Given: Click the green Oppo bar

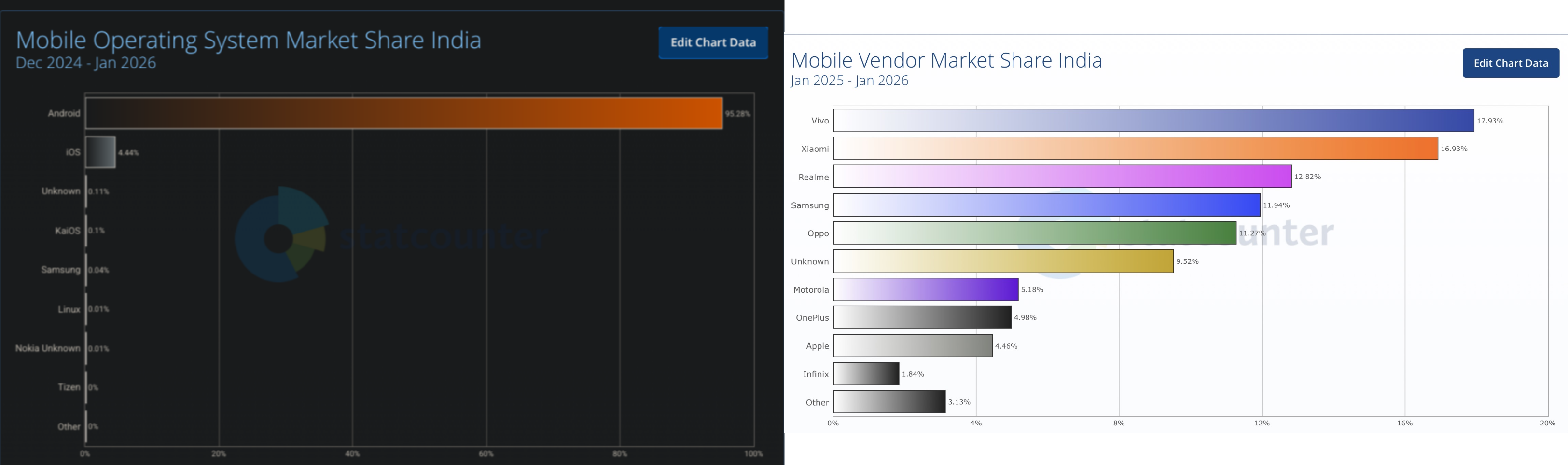Looking at the screenshot, I should point(1035,233).
